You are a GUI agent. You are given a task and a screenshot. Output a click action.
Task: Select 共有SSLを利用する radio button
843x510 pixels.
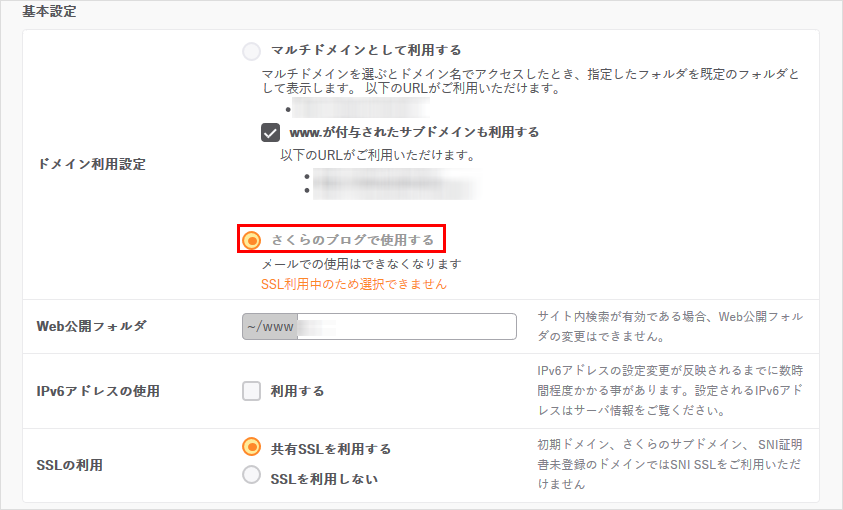point(252,448)
